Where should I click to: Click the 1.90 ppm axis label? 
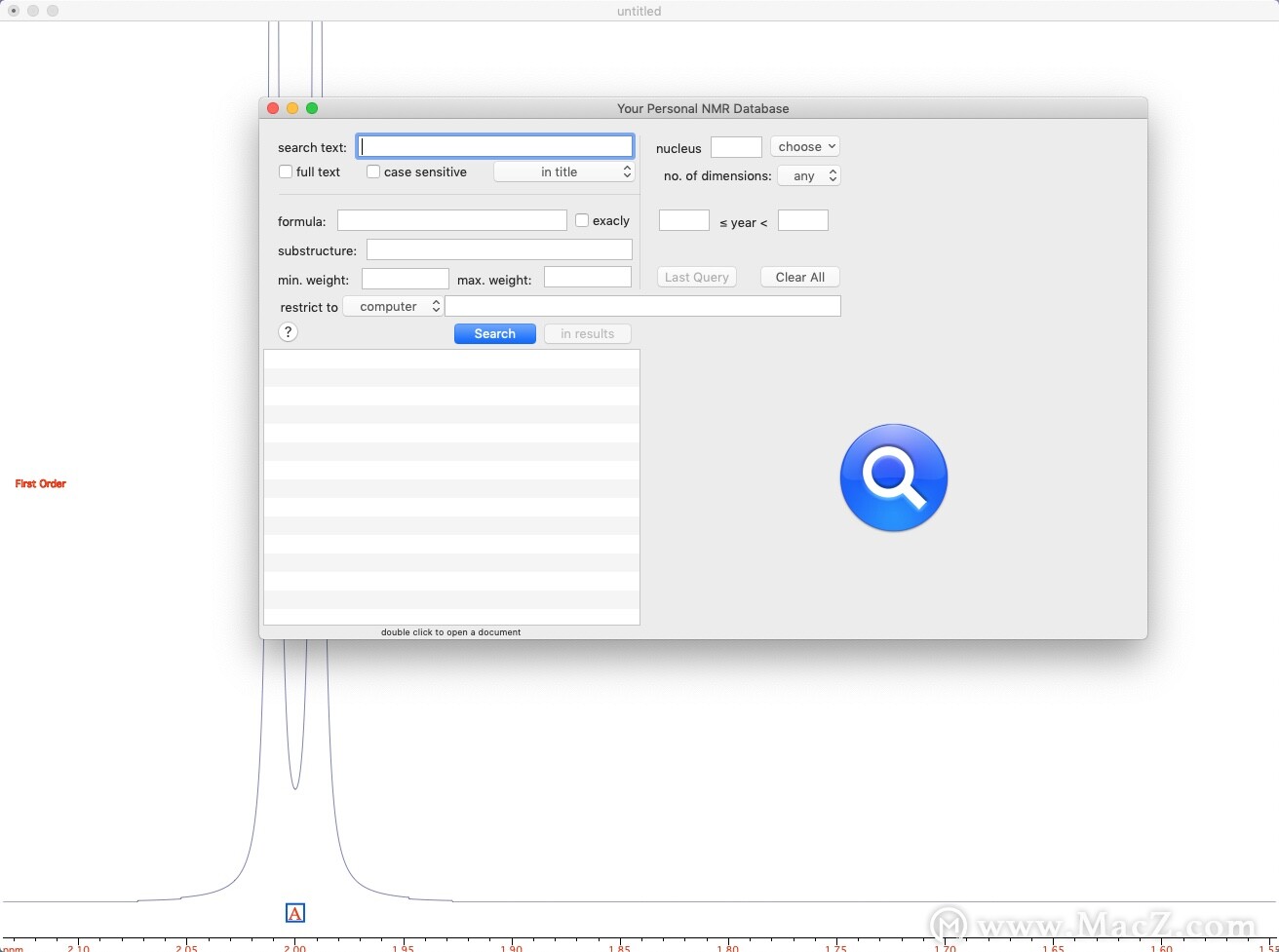pyautogui.click(x=511, y=948)
